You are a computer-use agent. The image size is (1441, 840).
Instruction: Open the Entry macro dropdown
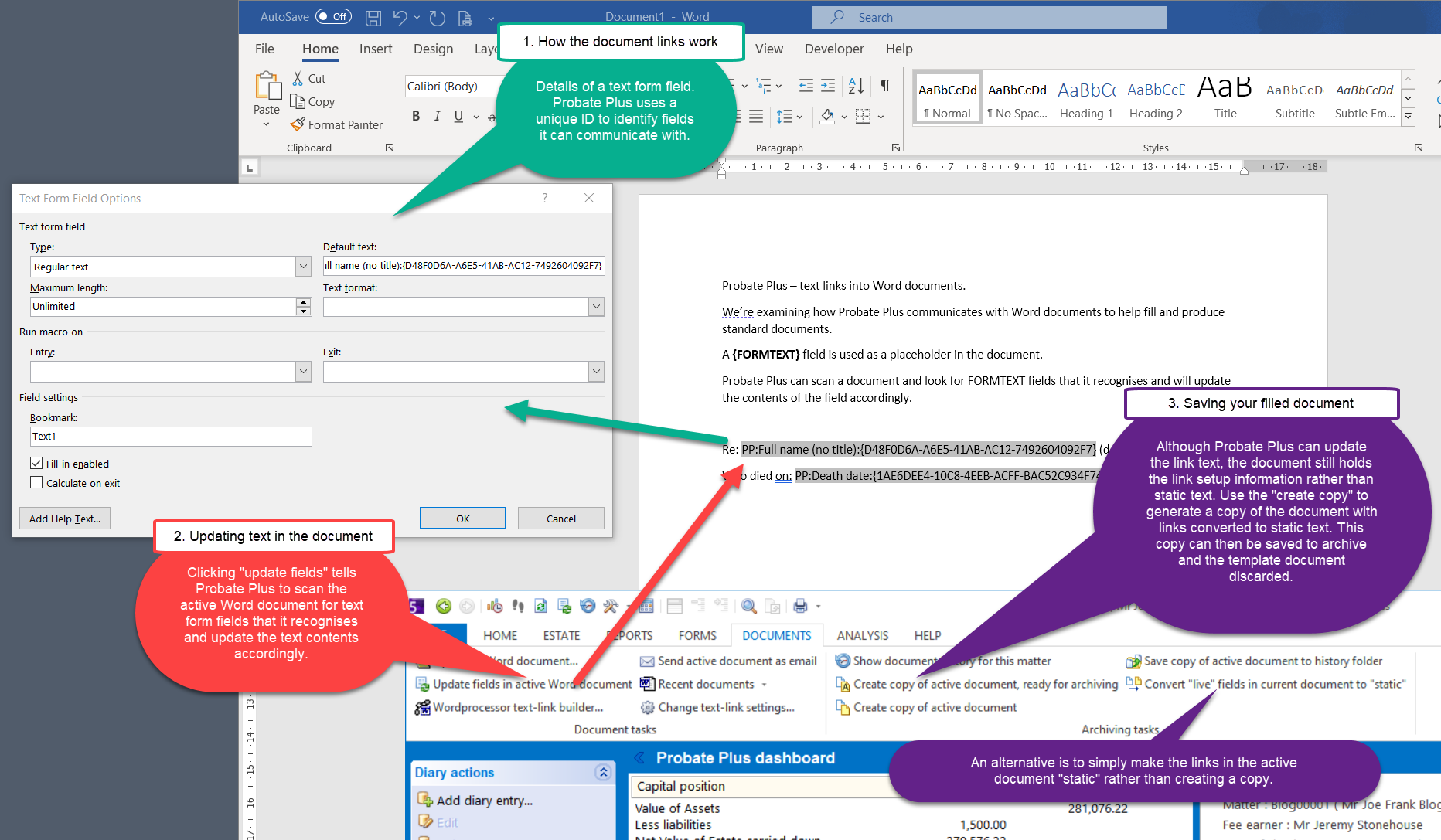303,372
